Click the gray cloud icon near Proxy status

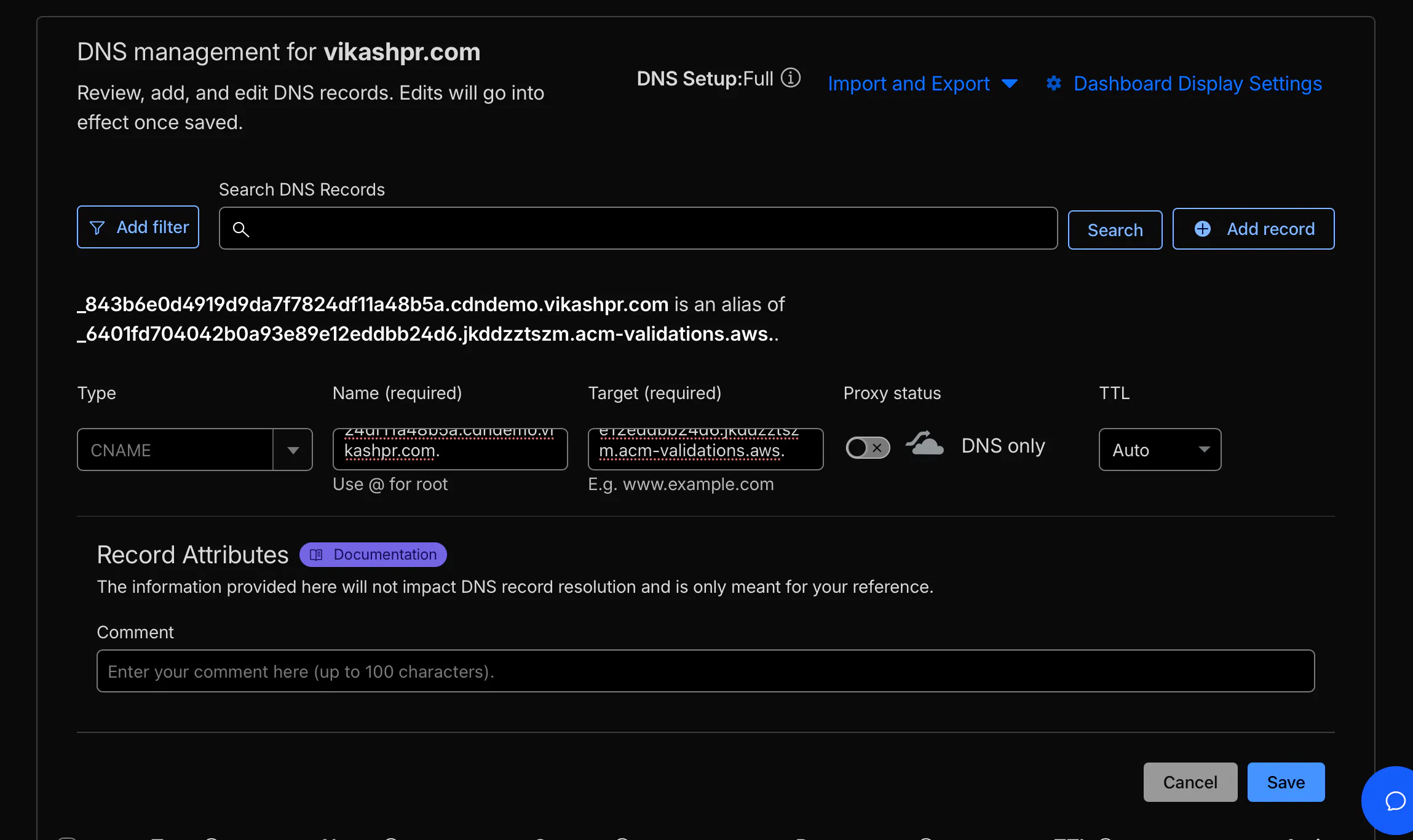tap(925, 444)
